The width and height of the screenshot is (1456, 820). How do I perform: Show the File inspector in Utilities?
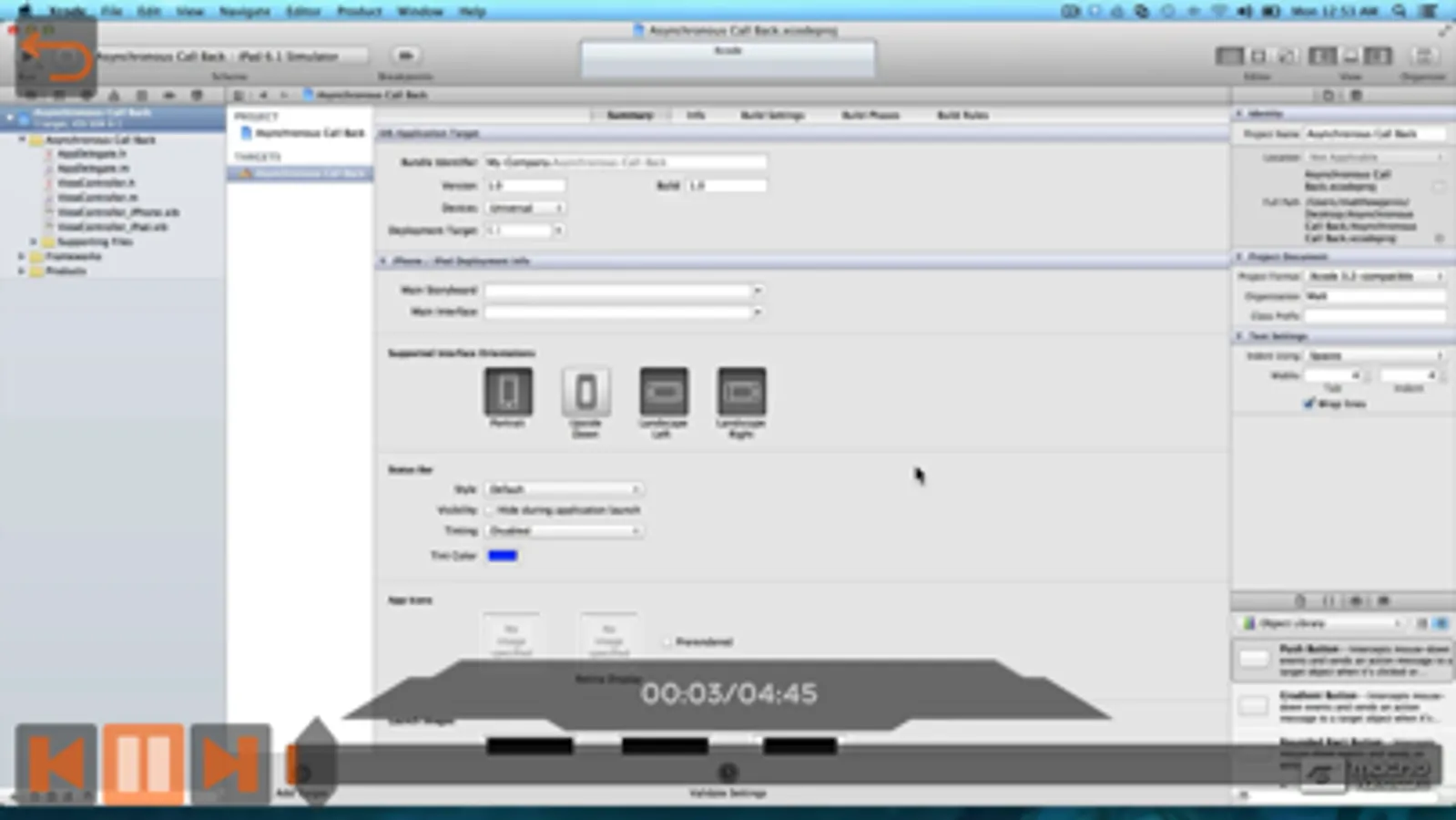pos(1329,95)
